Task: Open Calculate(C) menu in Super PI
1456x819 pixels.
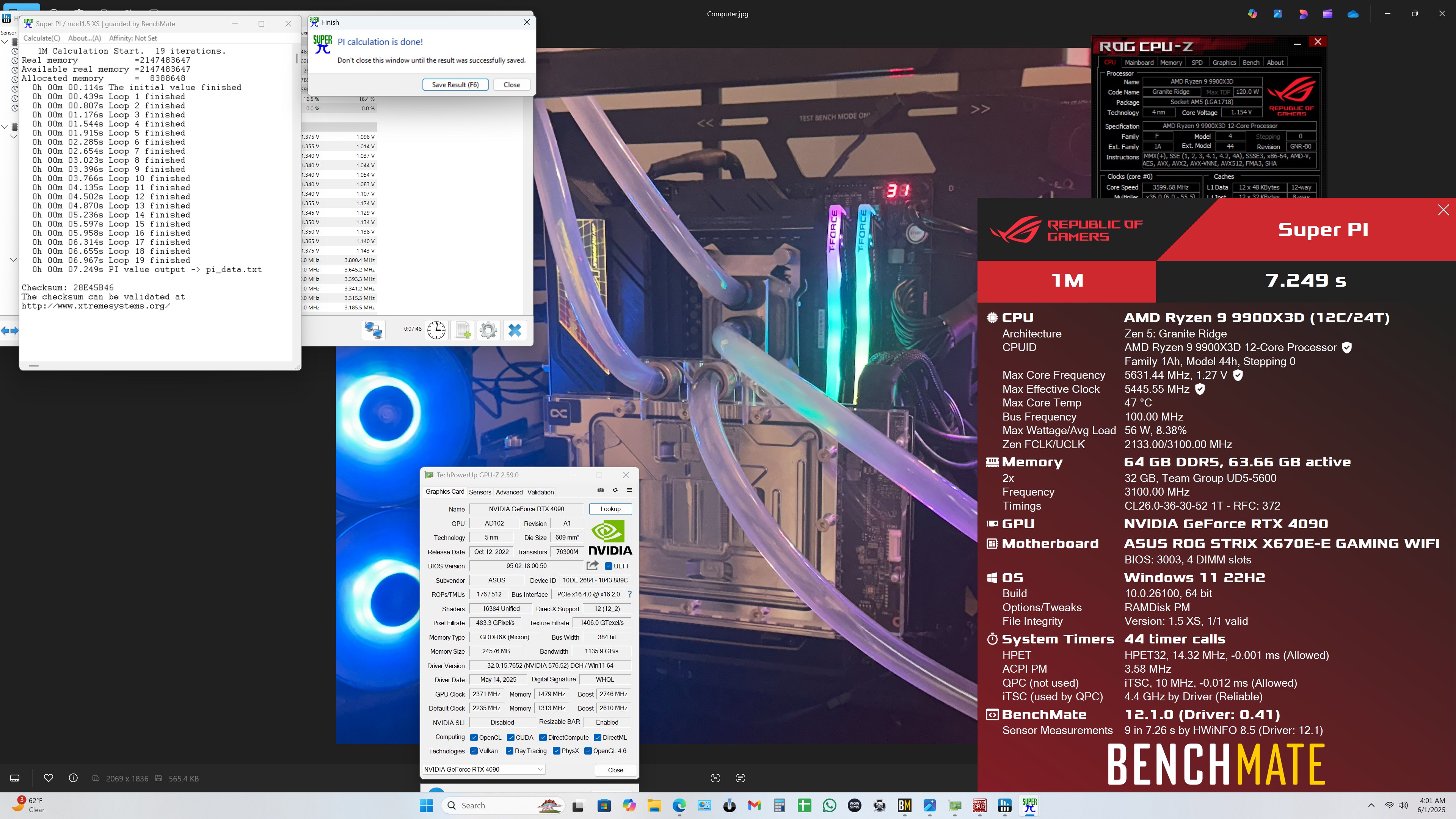Action: [x=41, y=38]
